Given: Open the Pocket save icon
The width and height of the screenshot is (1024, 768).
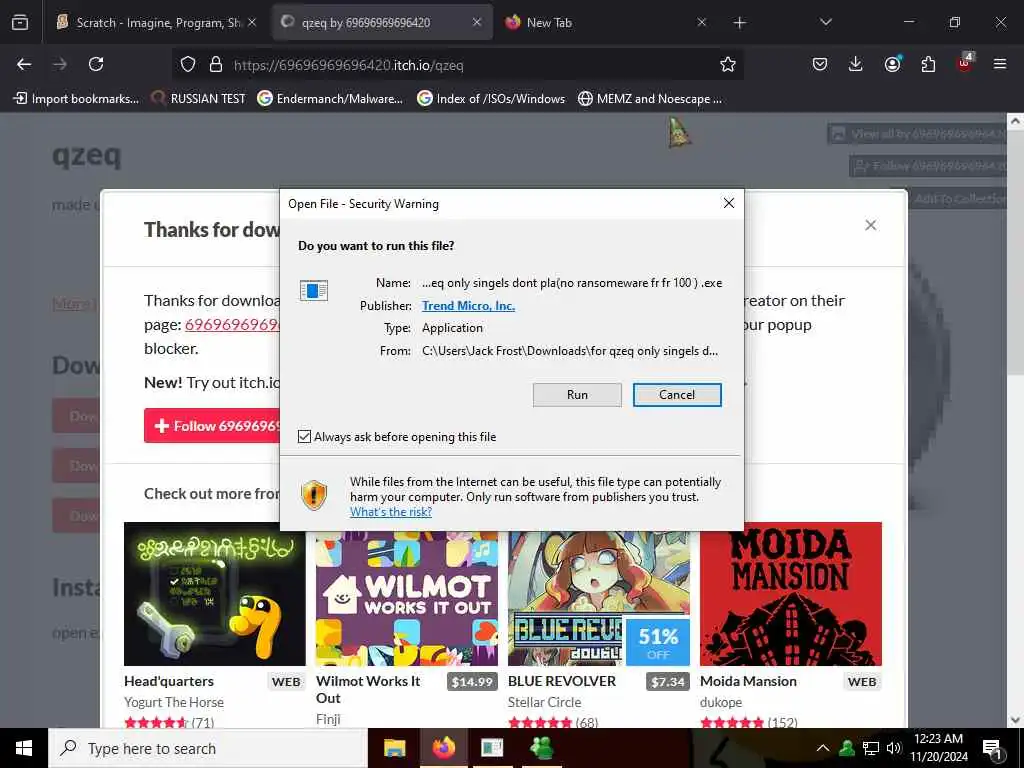Looking at the screenshot, I should [x=820, y=64].
